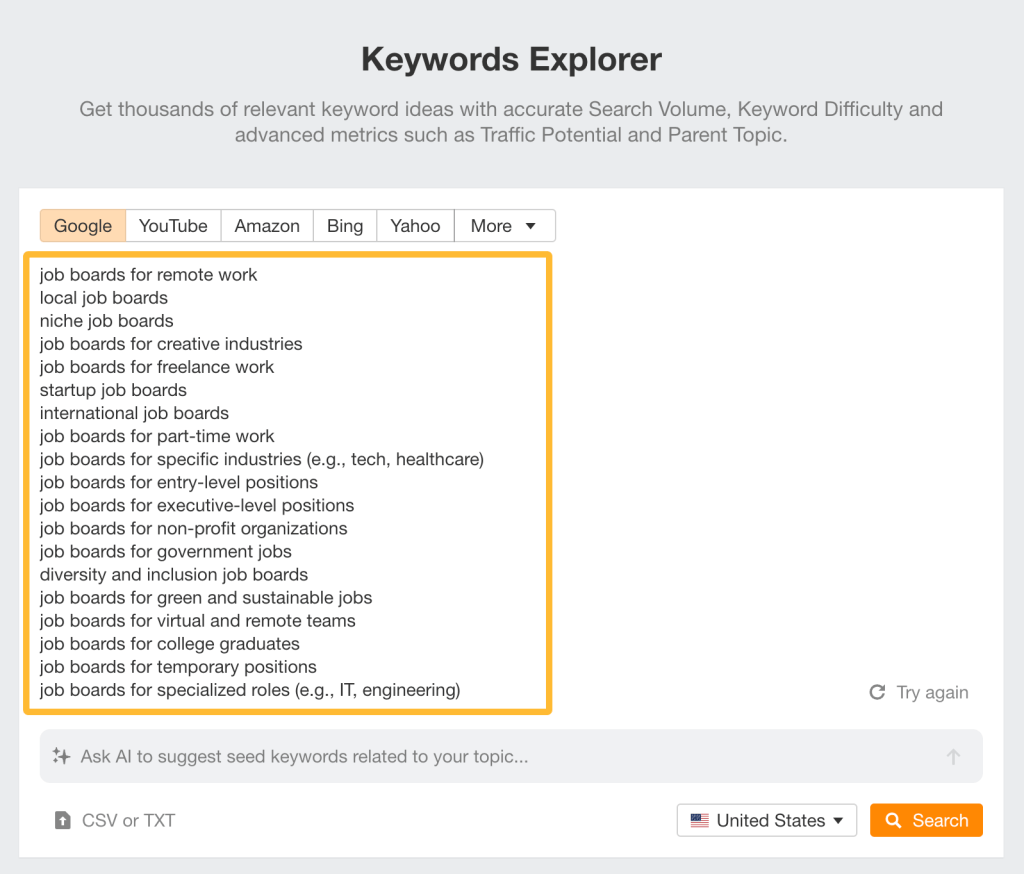Open the More search engines dropdown
The image size is (1024, 874).
pos(504,225)
